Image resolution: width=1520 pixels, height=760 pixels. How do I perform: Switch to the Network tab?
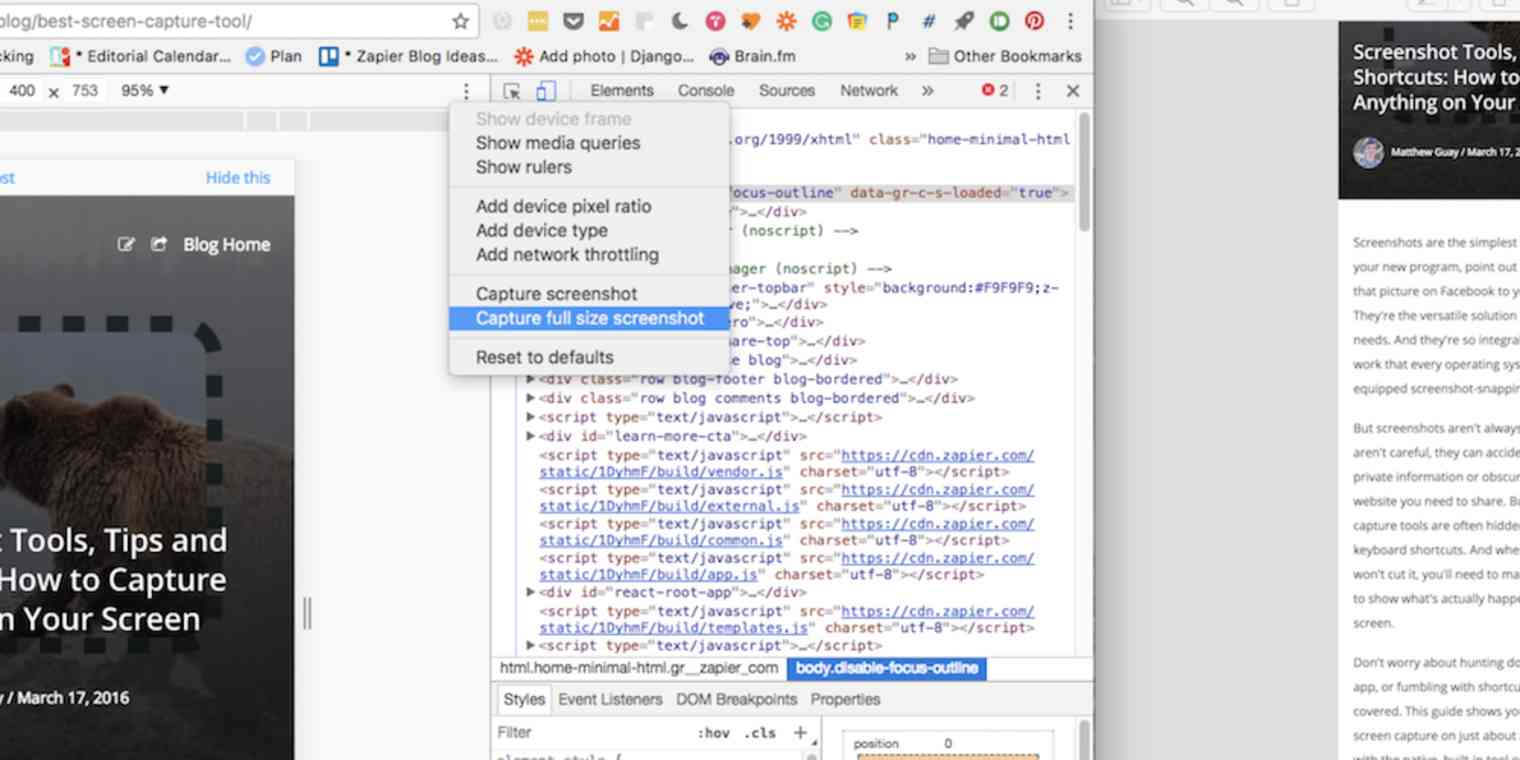coord(869,91)
